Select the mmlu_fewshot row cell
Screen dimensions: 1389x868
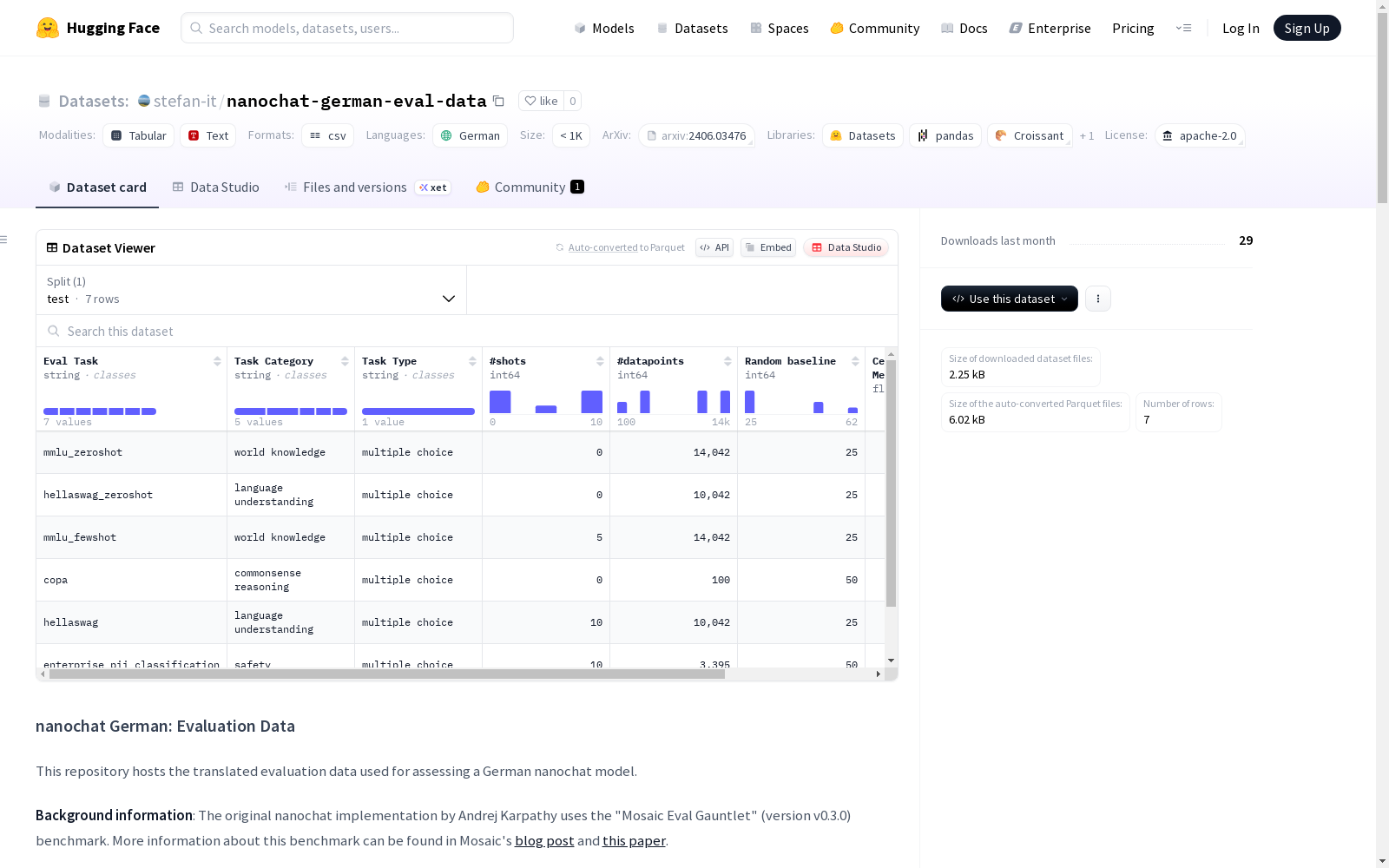[x=132, y=537]
